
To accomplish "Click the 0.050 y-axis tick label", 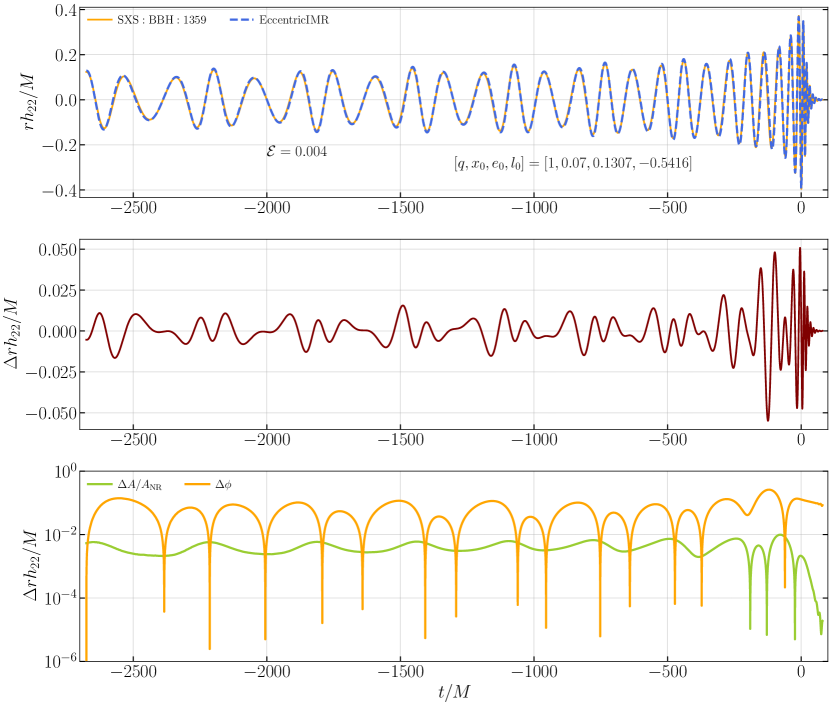I will [58, 250].
